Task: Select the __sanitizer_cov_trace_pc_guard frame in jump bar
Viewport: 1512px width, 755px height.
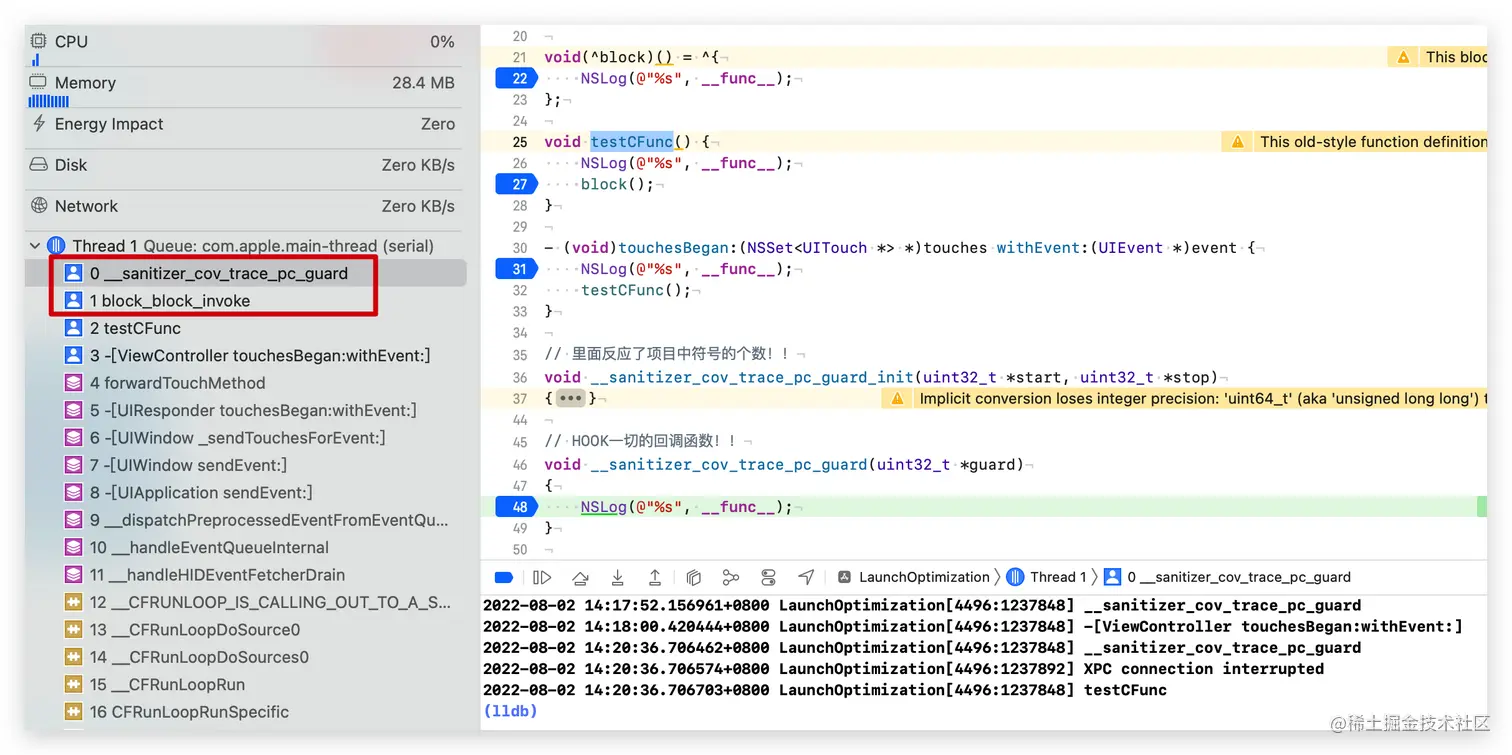Action: pyautogui.click(x=1240, y=577)
